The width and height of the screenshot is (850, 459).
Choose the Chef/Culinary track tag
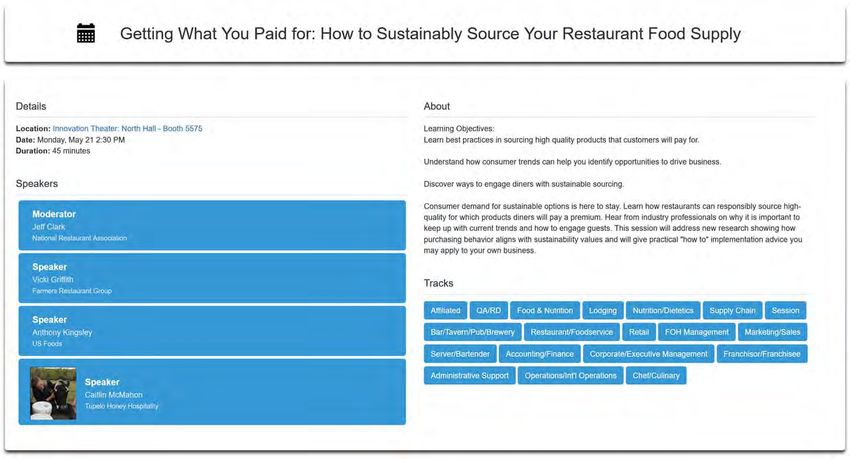pos(656,376)
